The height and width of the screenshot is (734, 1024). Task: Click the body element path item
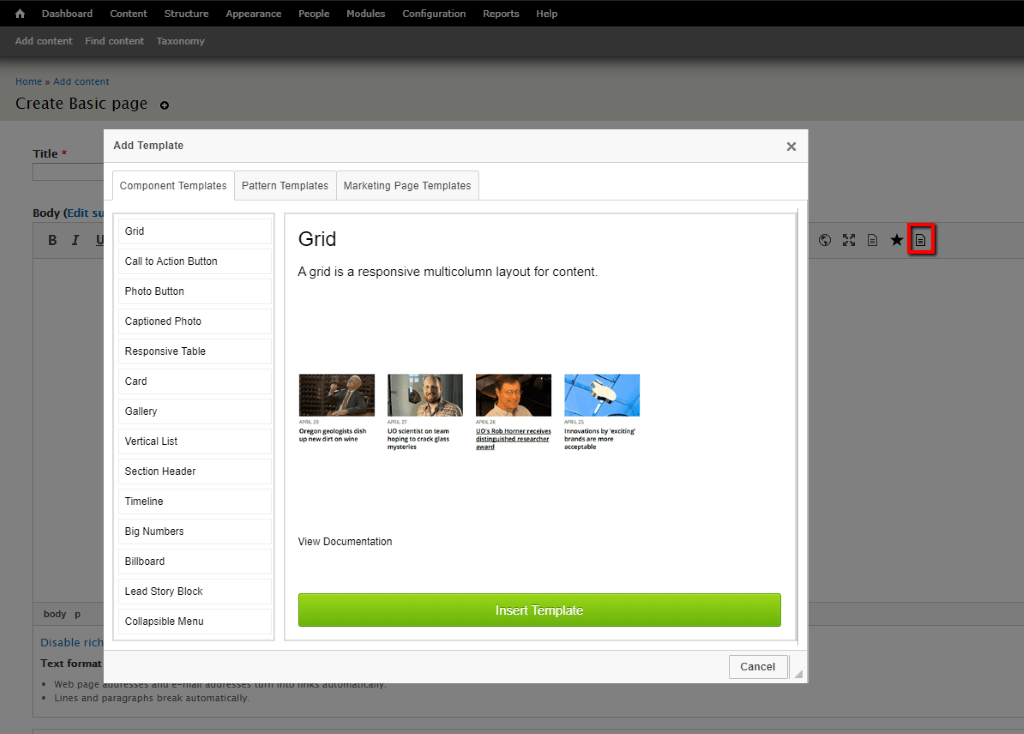pyautogui.click(x=55, y=614)
